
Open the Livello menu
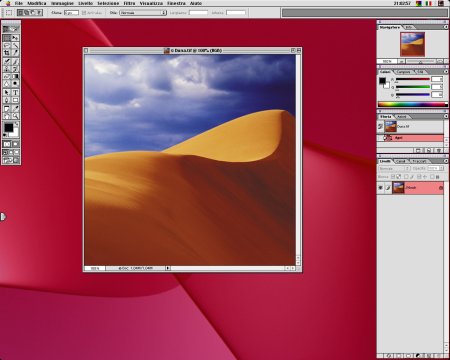pyautogui.click(x=86, y=3)
